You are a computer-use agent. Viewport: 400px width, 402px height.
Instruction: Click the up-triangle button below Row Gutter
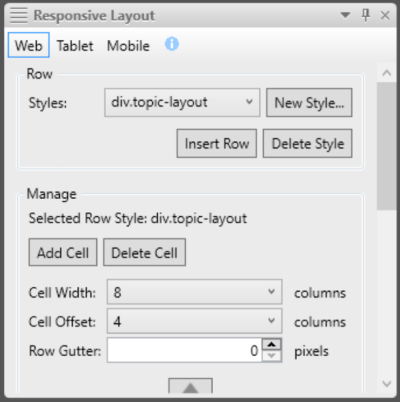[190, 386]
